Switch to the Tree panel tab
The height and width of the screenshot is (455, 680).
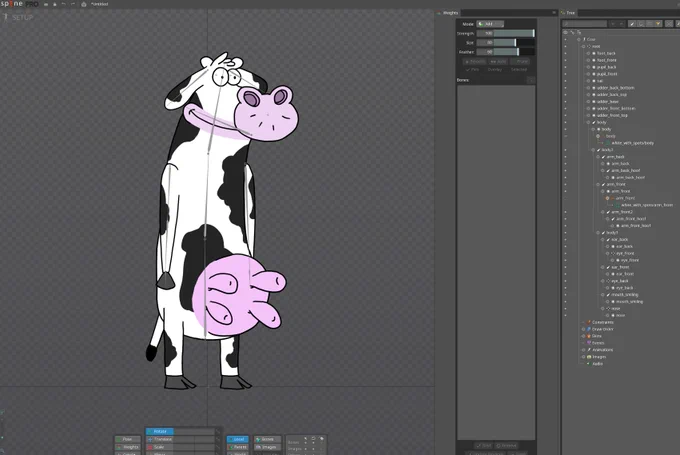pos(568,13)
